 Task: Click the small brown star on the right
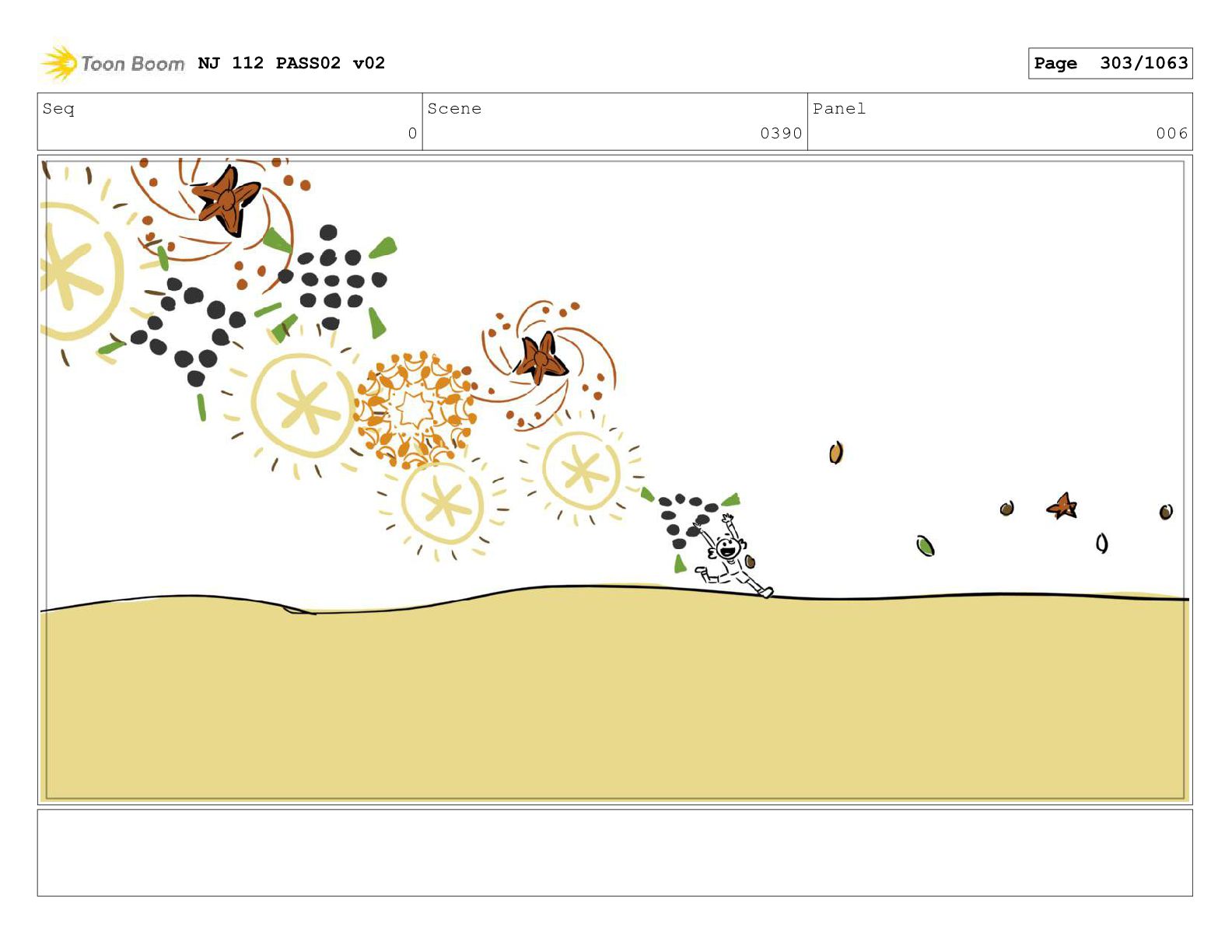(x=1062, y=506)
